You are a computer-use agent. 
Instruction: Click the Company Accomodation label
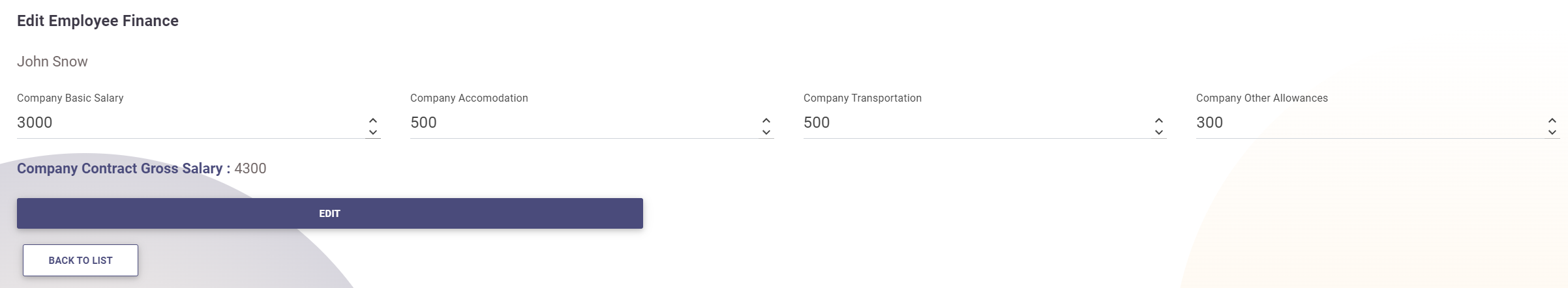pos(469,98)
